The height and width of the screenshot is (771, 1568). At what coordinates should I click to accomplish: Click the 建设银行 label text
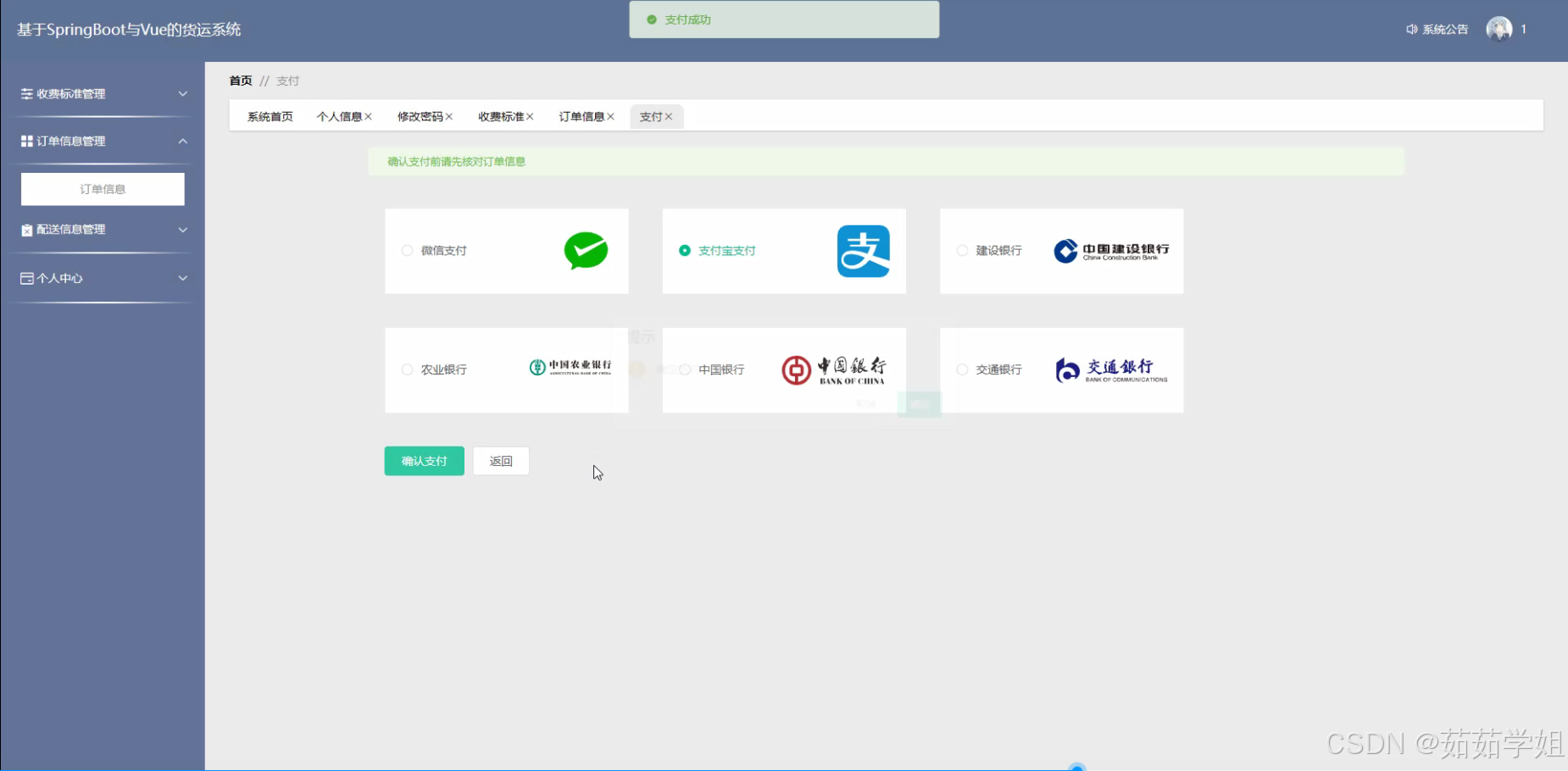pyautogui.click(x=998, y=251)
